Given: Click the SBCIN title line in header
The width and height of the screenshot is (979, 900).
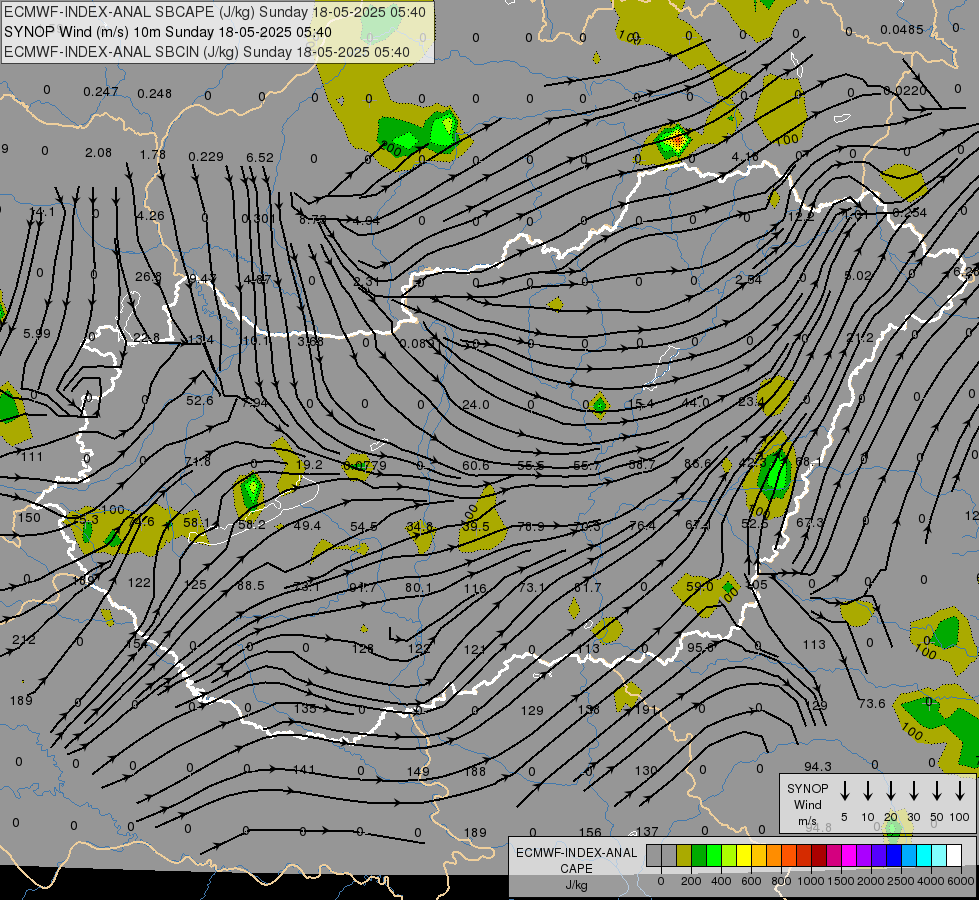Looking at the screenshot, I should tap(207, 52).
